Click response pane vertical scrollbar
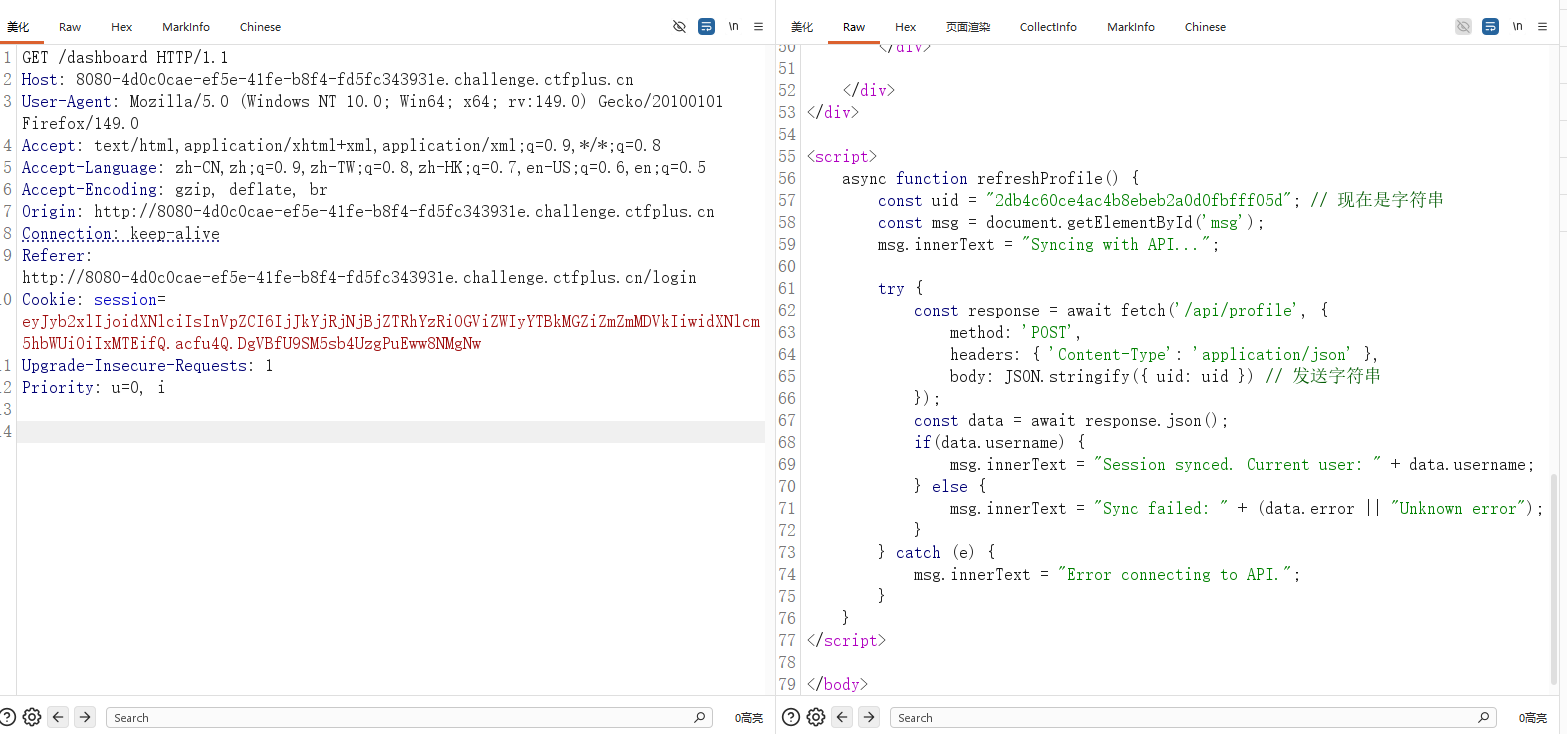The image size is (1567, 734). tap(1556, 580)
